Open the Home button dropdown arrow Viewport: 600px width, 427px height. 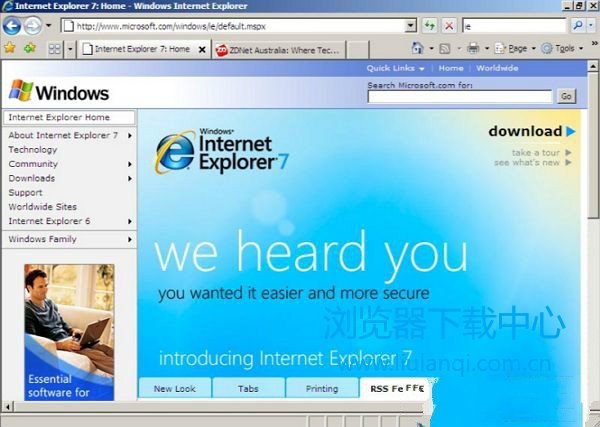point(431,49)
